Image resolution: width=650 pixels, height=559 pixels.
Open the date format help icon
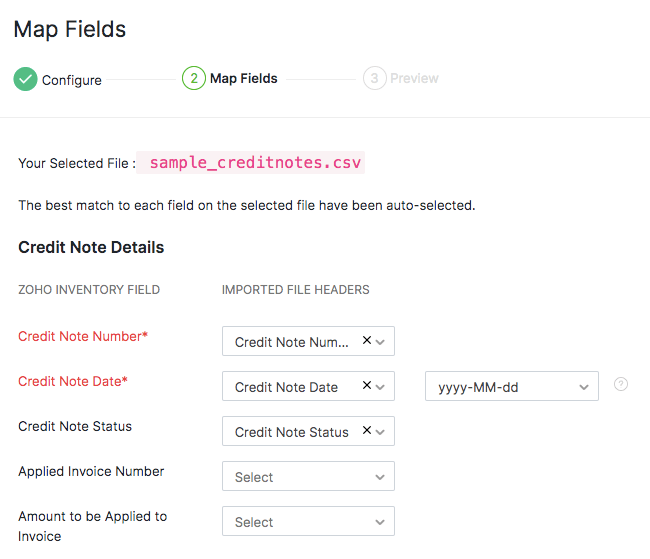621,384
